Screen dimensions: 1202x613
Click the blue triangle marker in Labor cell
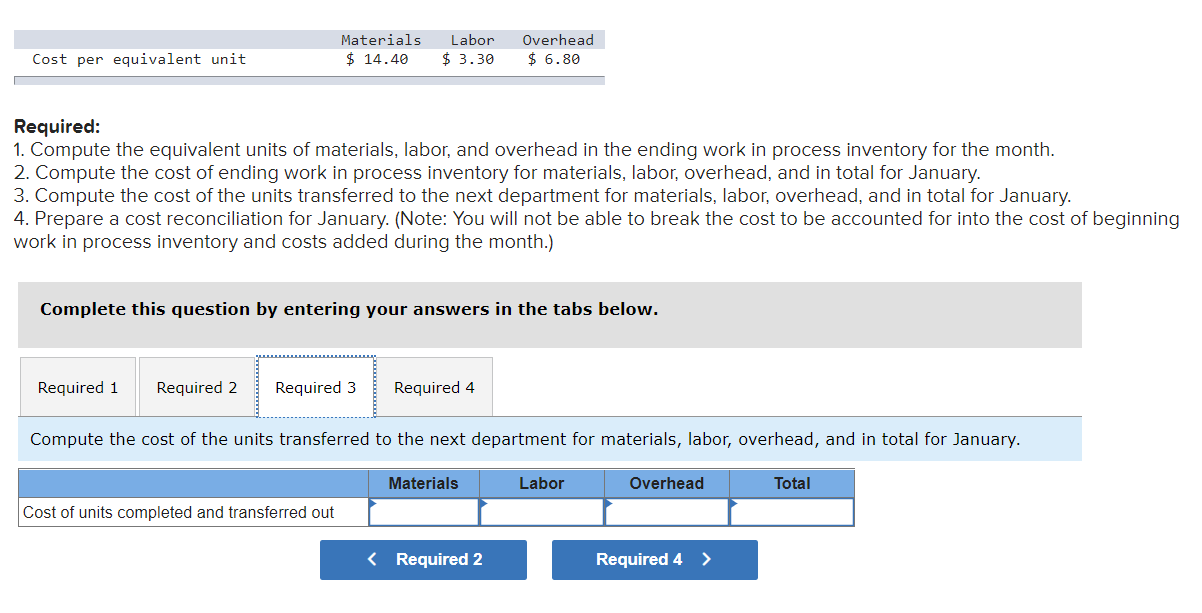[x=485, y=503]
